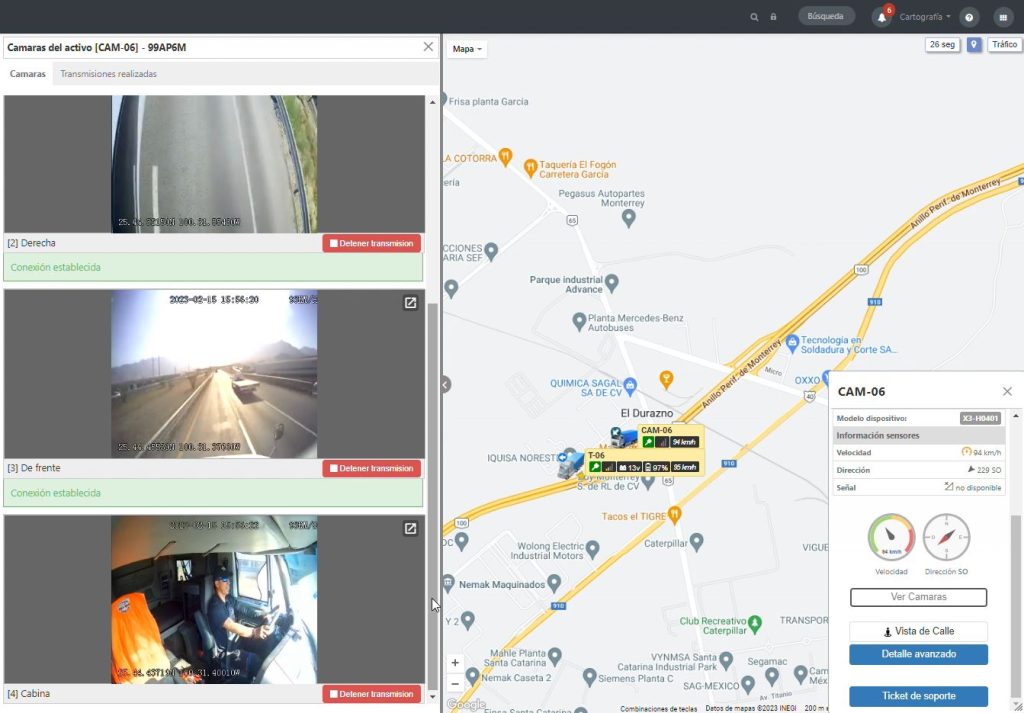Screen dimensions: 1024x713
Task: Pop out the De frente camera feed
Action: click(410, 303)
